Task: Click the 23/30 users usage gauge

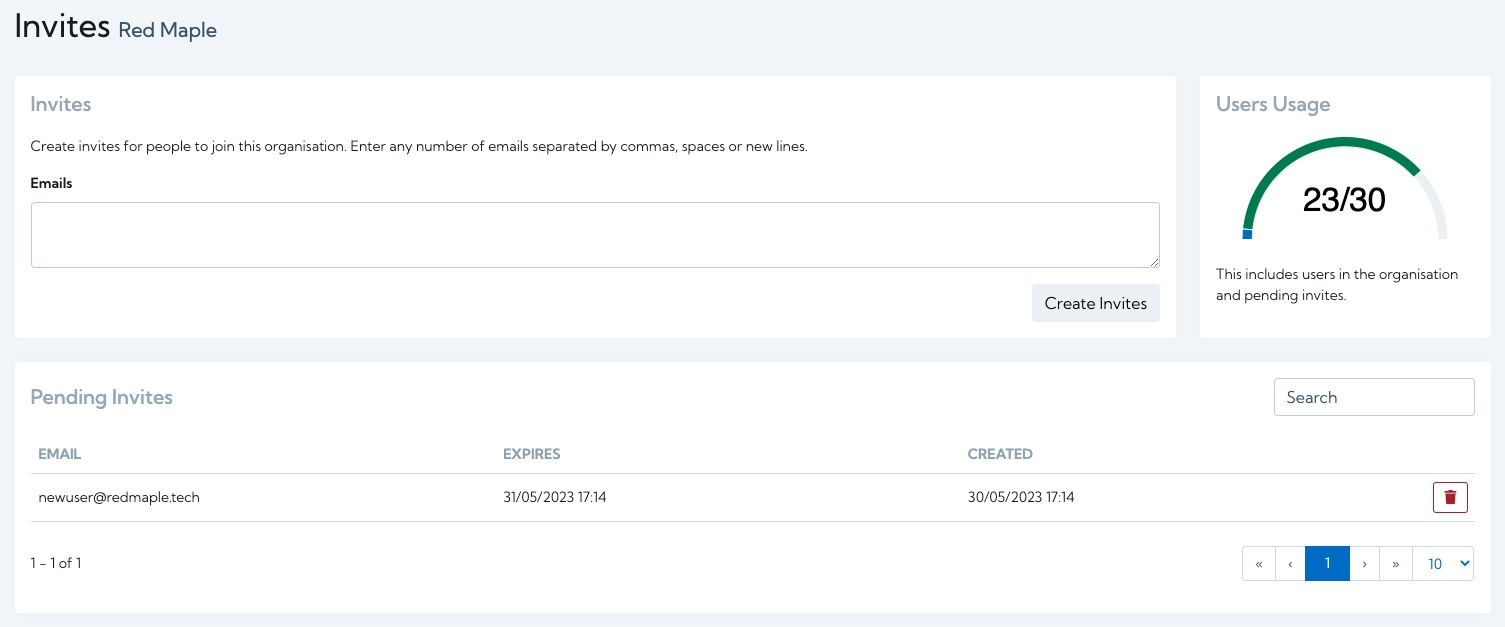Action: click(x=1345, y=190)
